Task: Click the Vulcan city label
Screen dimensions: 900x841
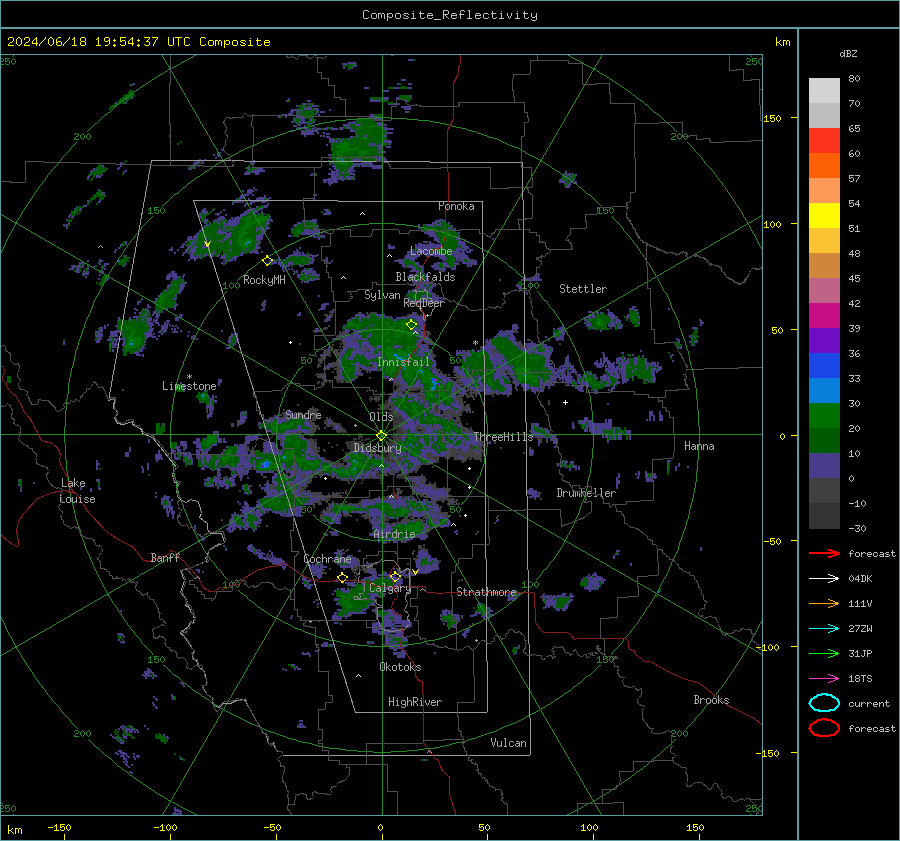Action: click(x=508, y=743)
